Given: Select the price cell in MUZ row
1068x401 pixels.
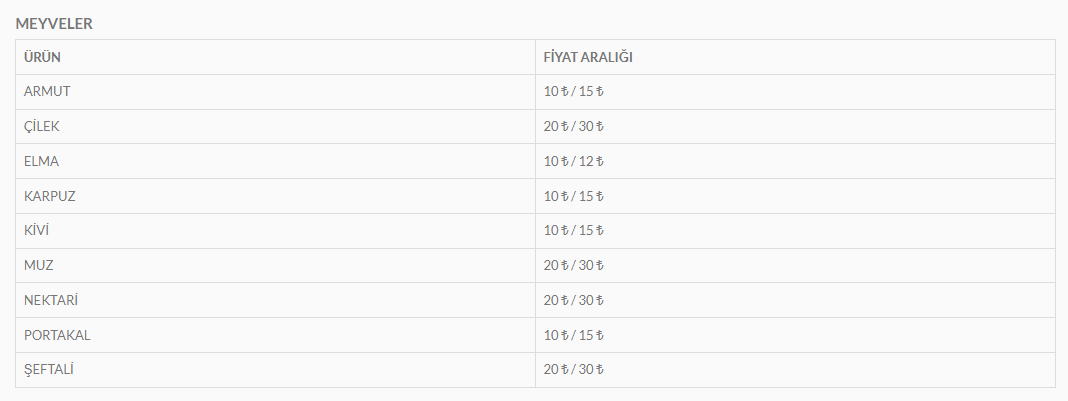Looking at the screenshot, I should click(574, 265).
